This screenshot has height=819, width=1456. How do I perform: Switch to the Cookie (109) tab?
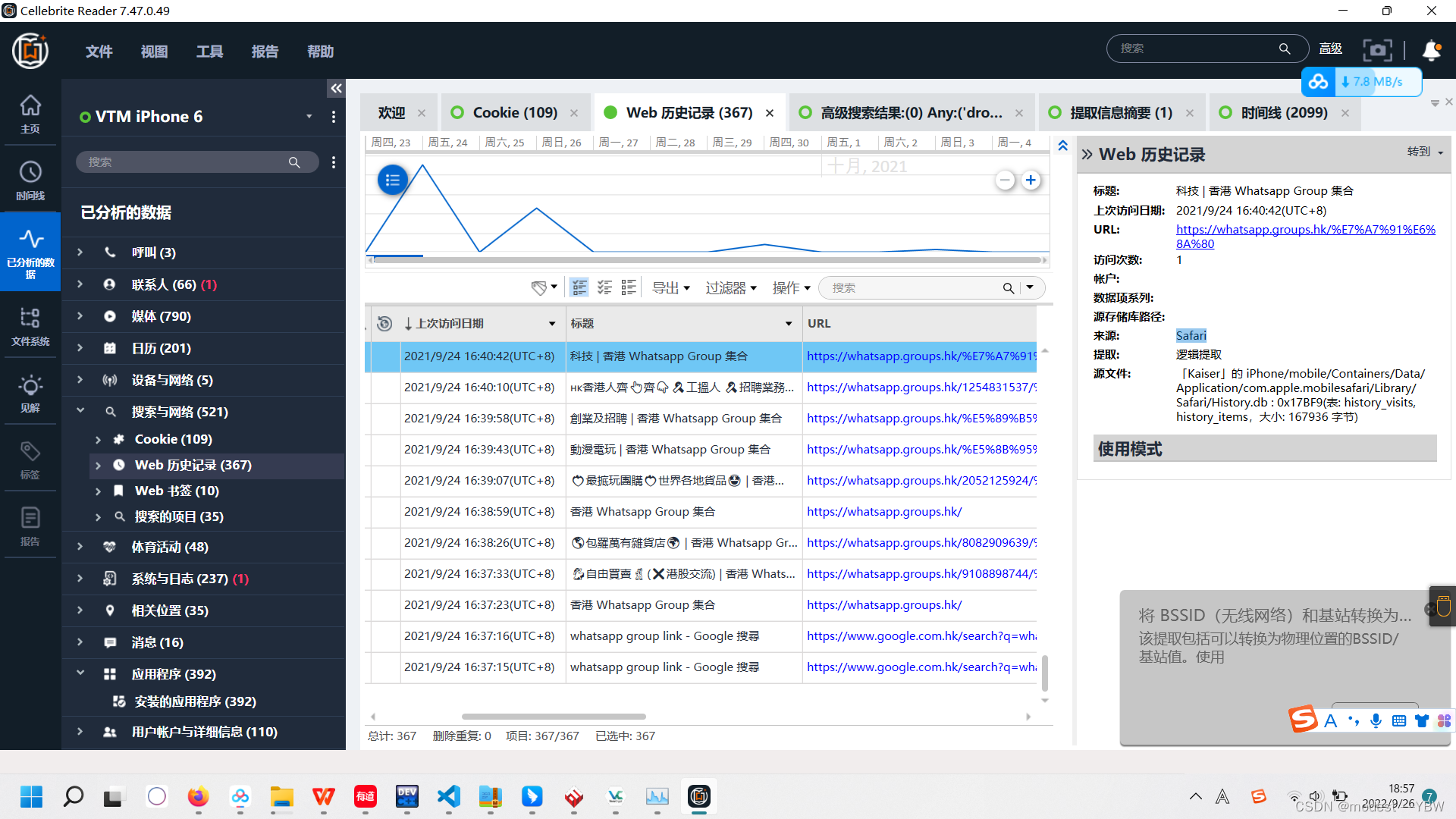point(514,112)
